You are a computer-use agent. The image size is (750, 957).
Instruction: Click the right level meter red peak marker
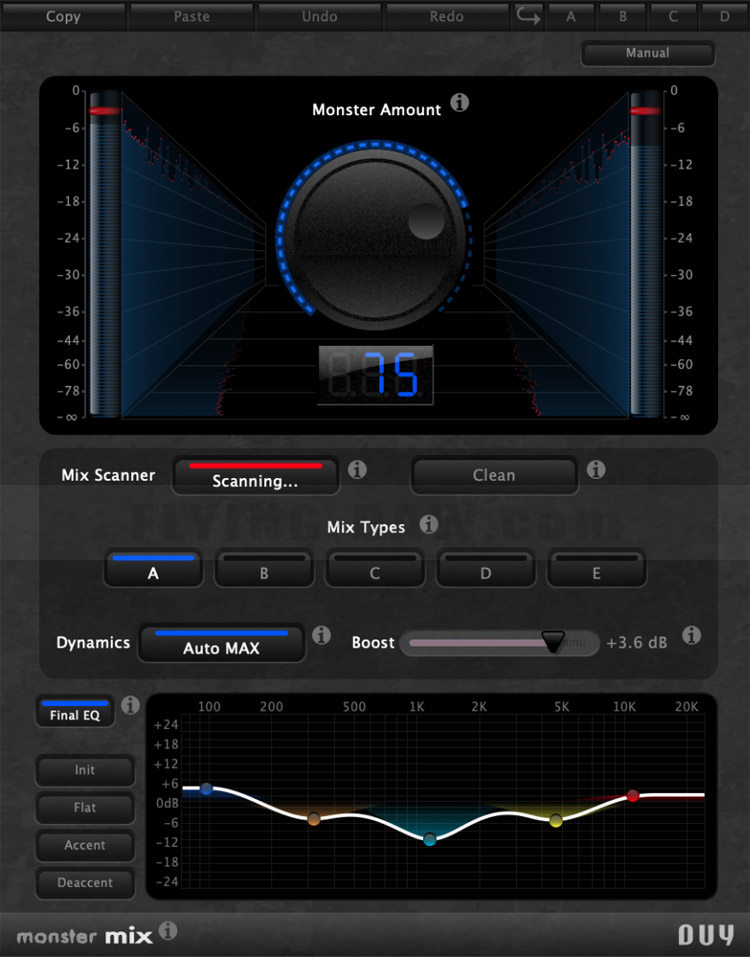point(645,111)
